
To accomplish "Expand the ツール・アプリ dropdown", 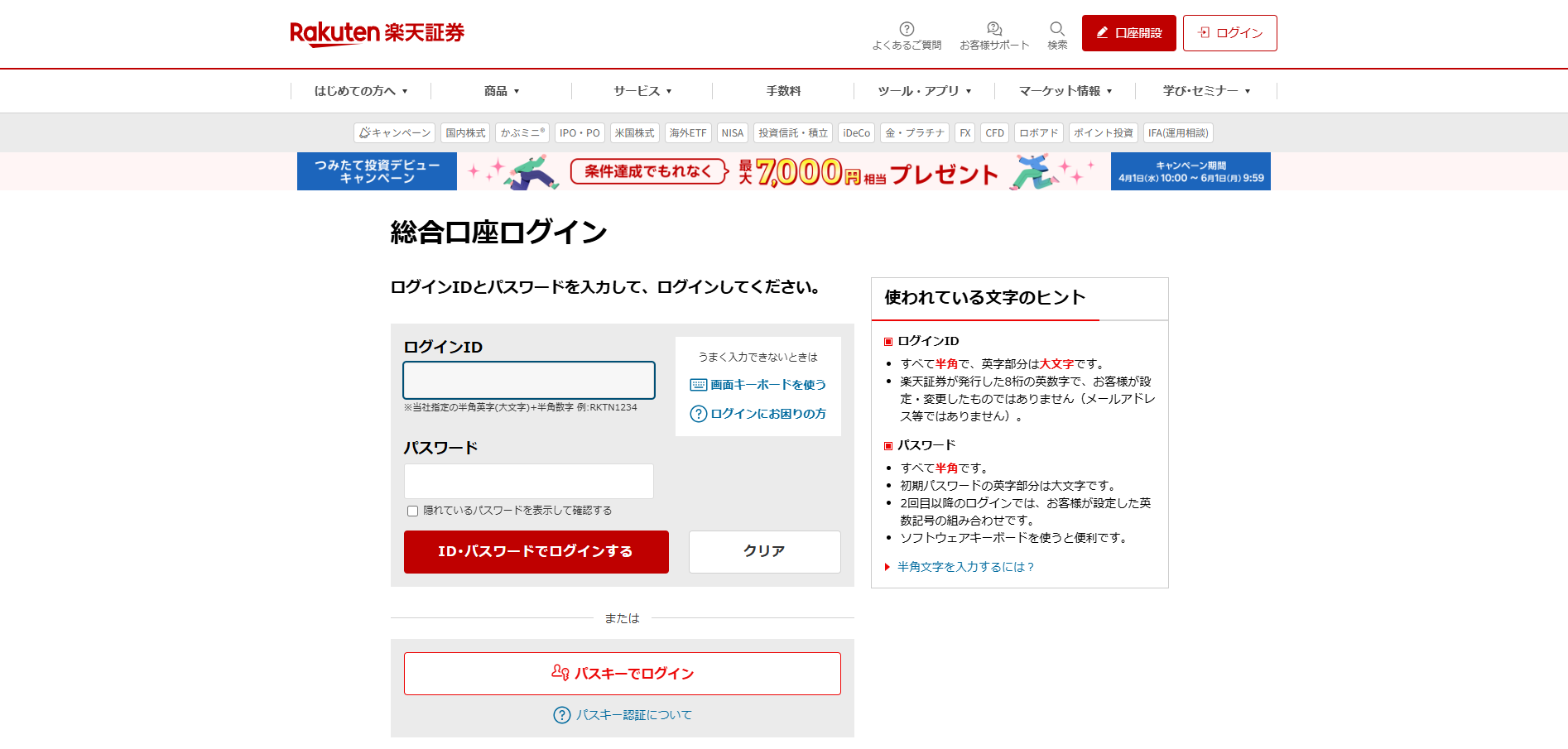I will (923, 91).
